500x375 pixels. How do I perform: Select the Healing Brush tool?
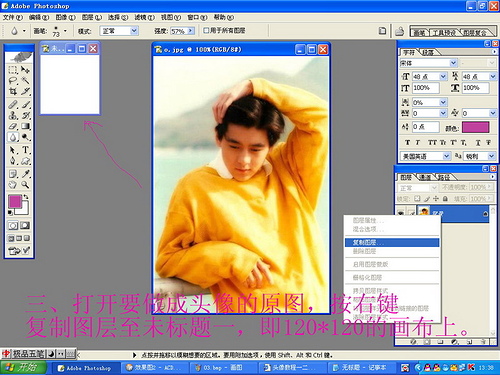click(x=13, y=105)
